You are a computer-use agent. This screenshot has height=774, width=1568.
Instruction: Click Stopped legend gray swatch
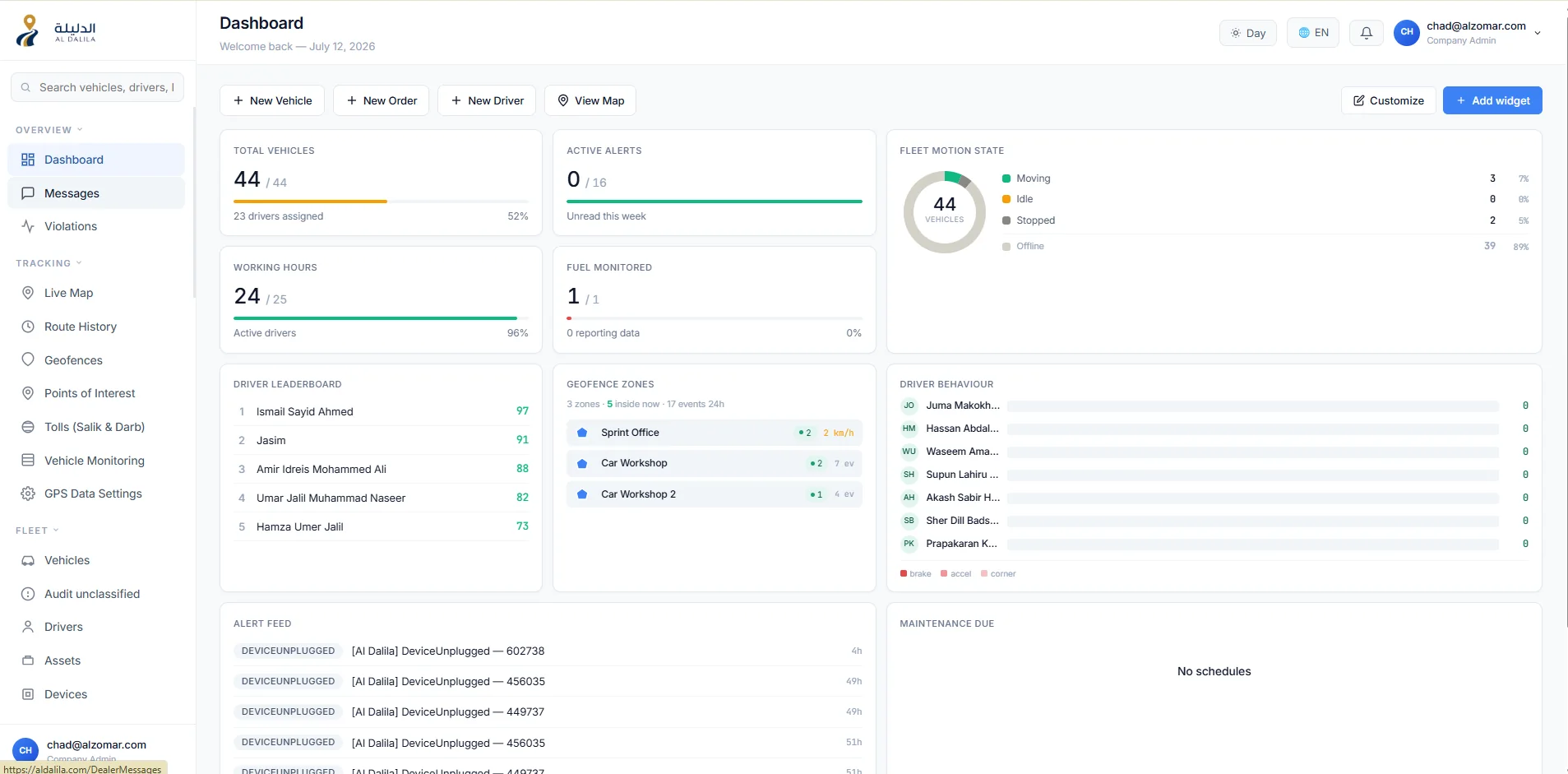[1006, 220]
